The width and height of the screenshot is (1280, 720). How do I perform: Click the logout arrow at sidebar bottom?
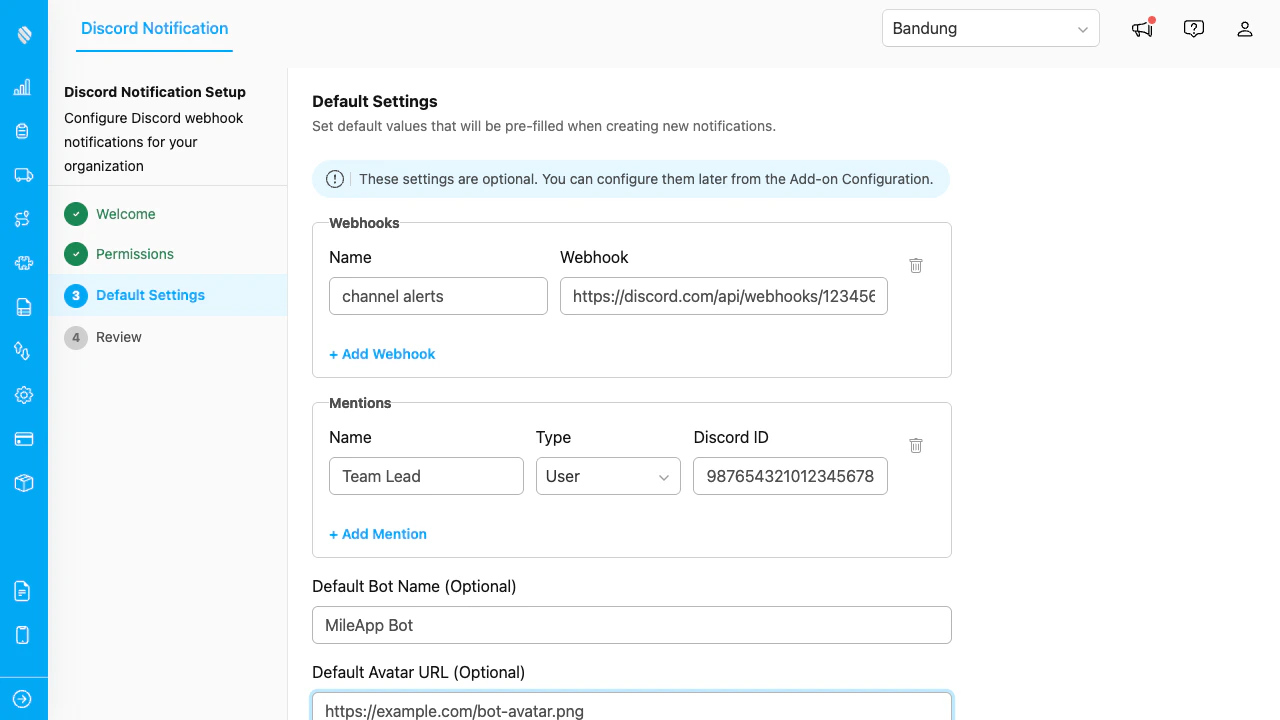(22, 698)
